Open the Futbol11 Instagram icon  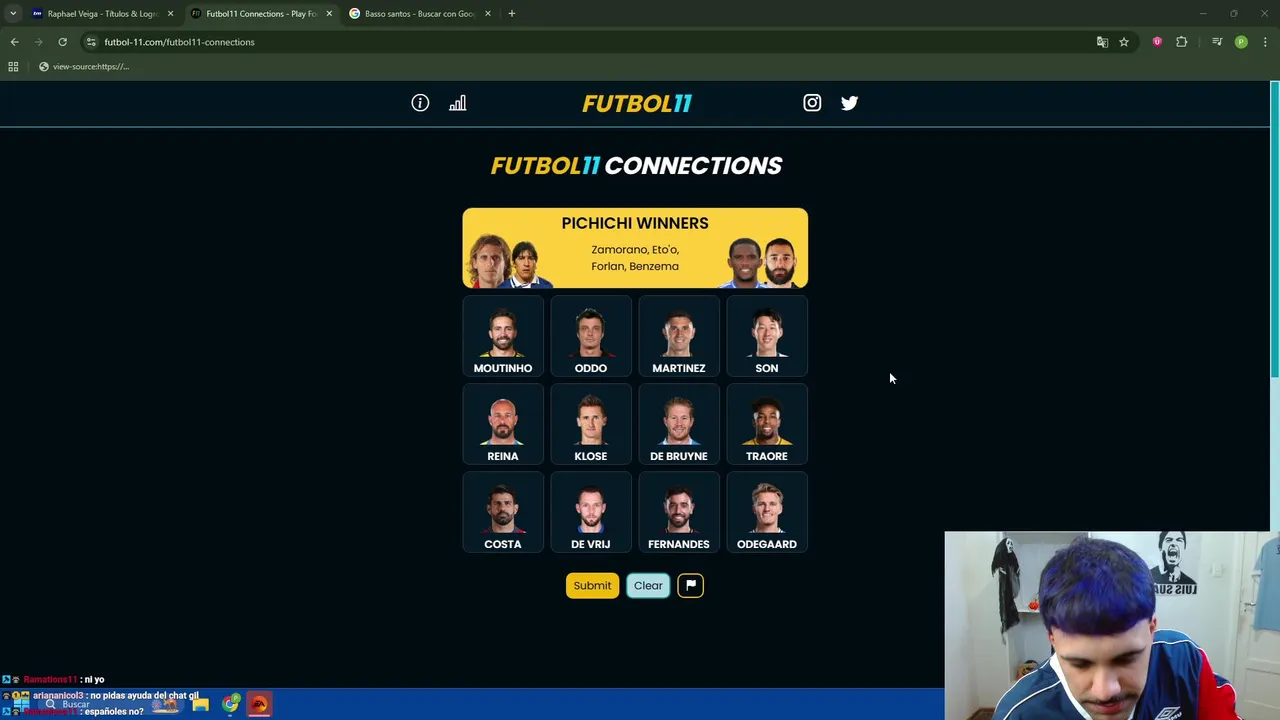(812, 103)
